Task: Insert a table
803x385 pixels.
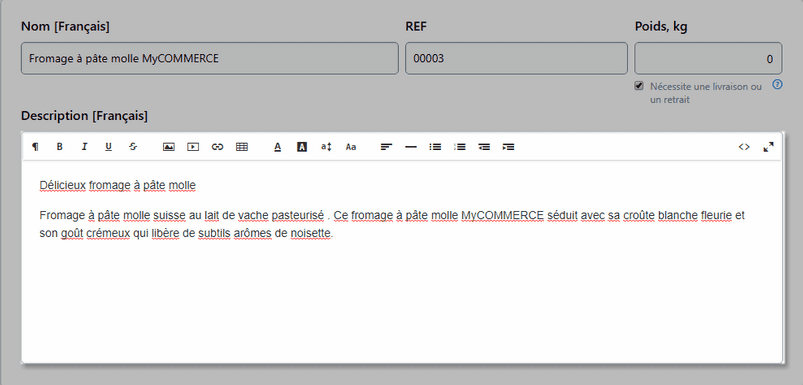Action: [x=242, y=147]
